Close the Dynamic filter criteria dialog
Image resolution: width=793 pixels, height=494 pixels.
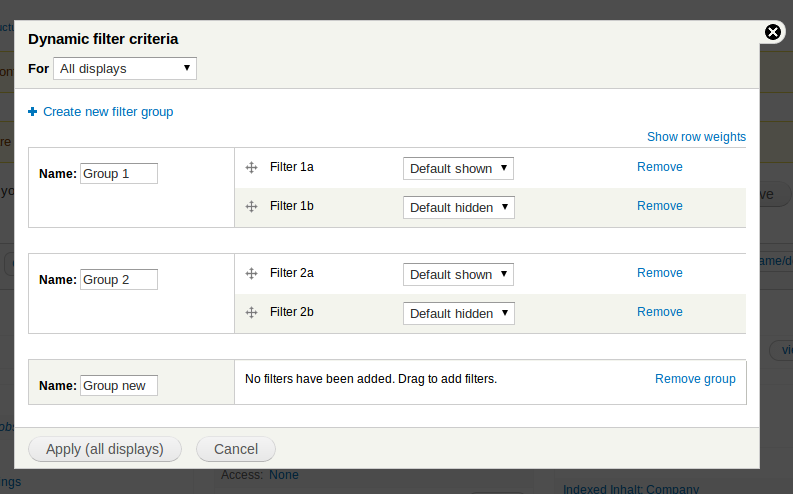tap(773, 32)
